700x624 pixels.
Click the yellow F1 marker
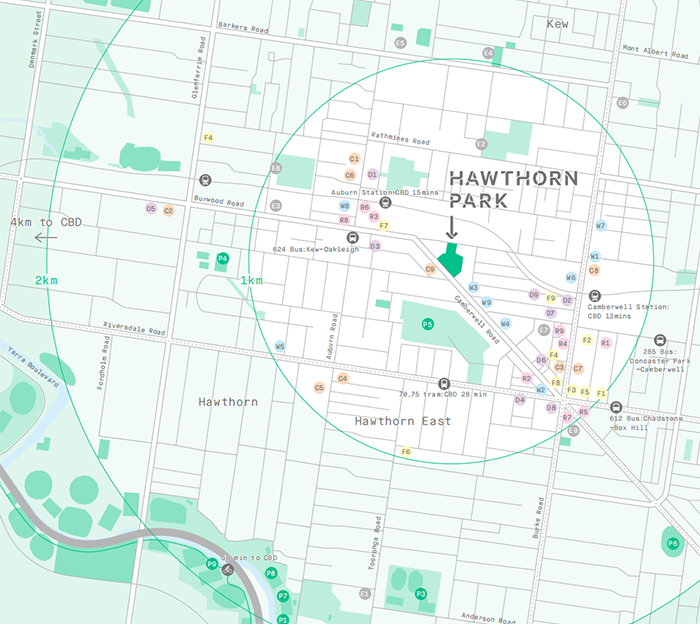coord(601,393)
